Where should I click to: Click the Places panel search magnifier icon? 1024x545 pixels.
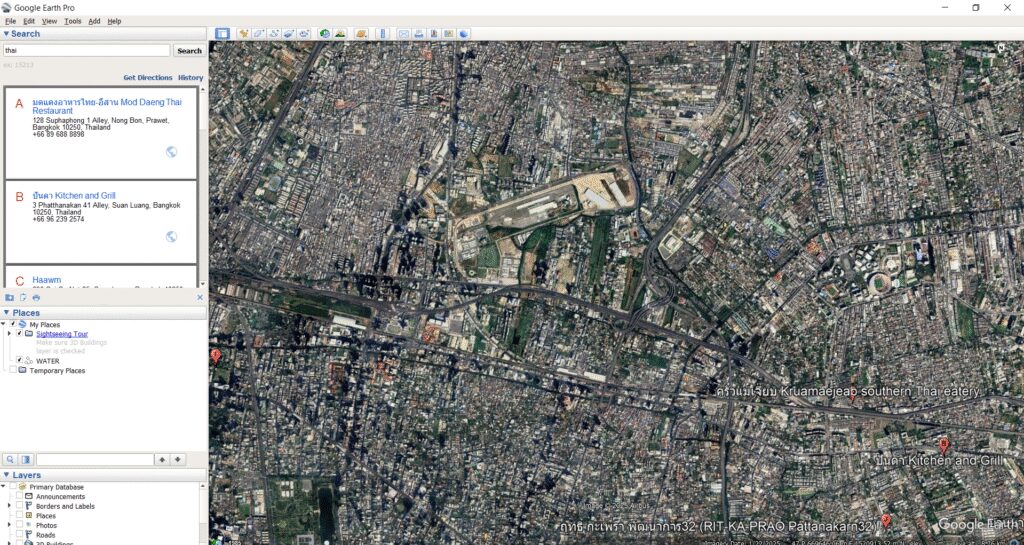pyautogui.click(x=10, y=459)
